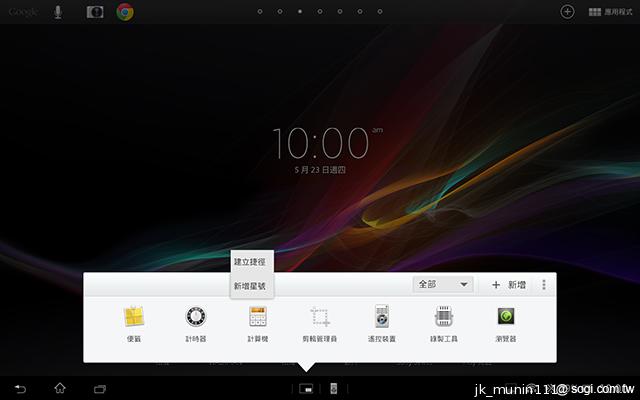This screenshot has height=400, width=640.
Task: Launch the 計時器 timer small app
Action: tap(196, 323)
